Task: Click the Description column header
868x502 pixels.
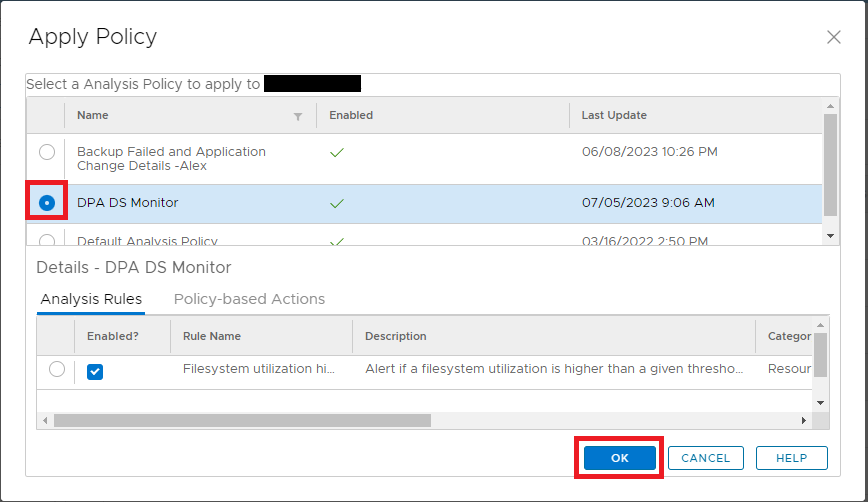Action: [395, 336]
